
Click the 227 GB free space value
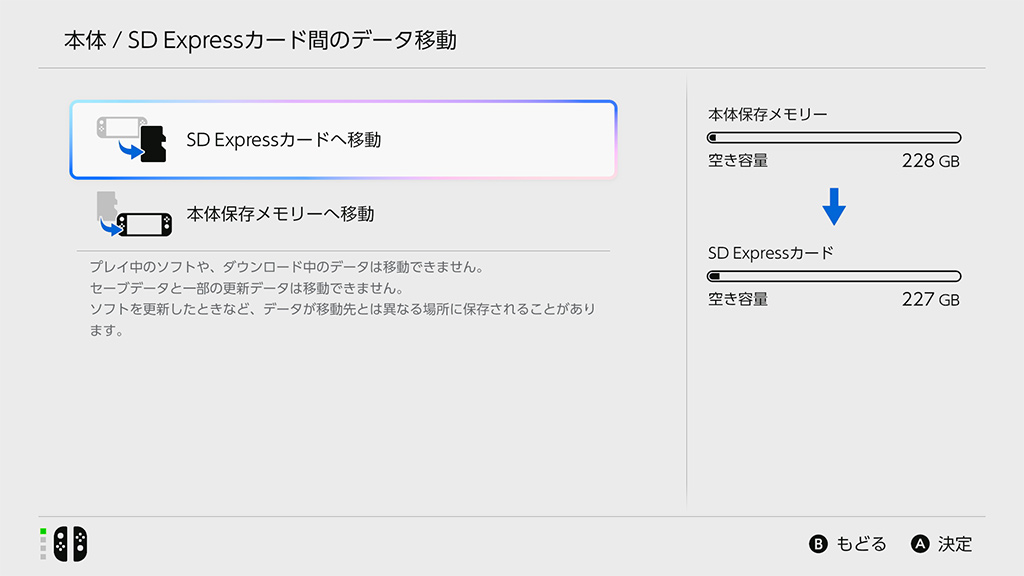930,299
